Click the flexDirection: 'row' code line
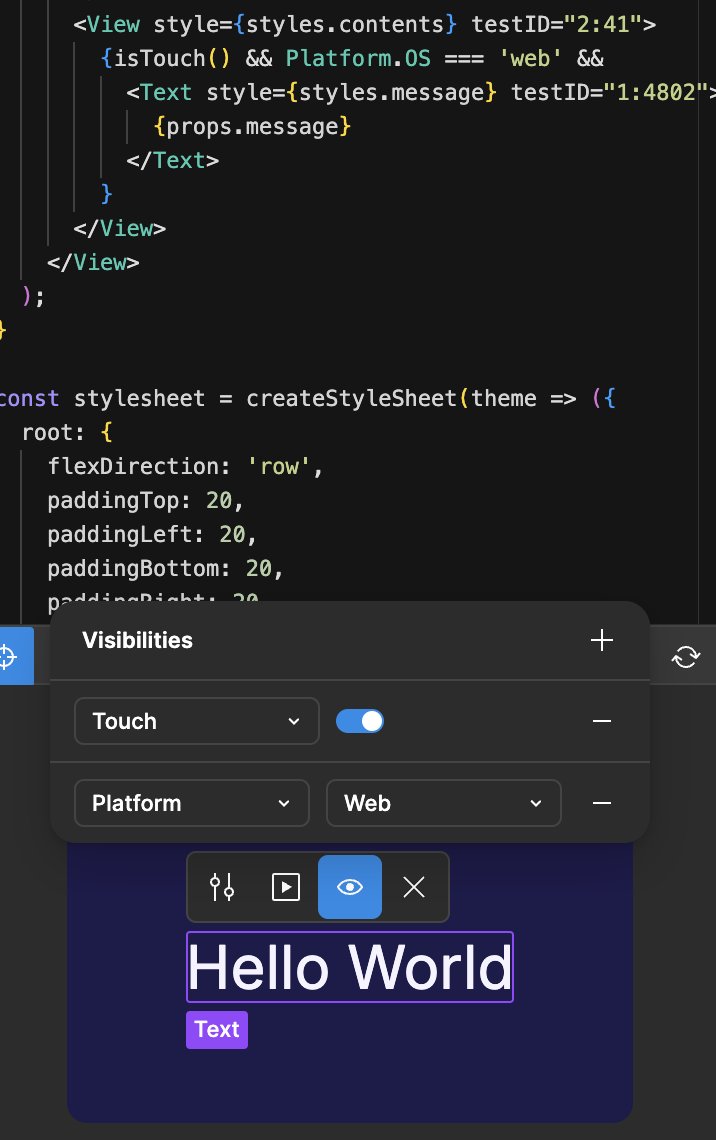This screenshot has width=716, height=1140. click(185, 466)
